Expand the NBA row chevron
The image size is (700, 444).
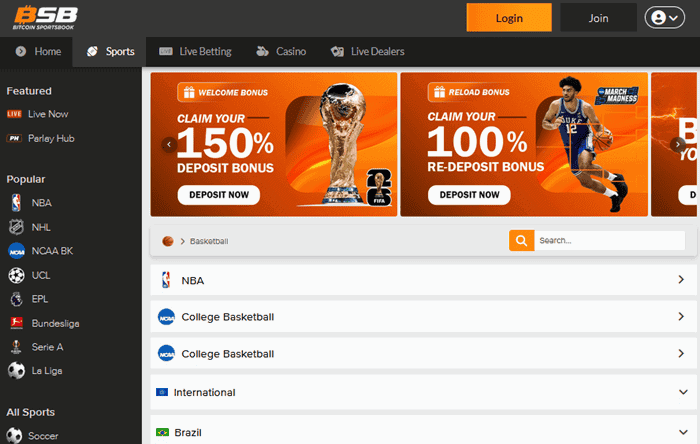point(681,280)
